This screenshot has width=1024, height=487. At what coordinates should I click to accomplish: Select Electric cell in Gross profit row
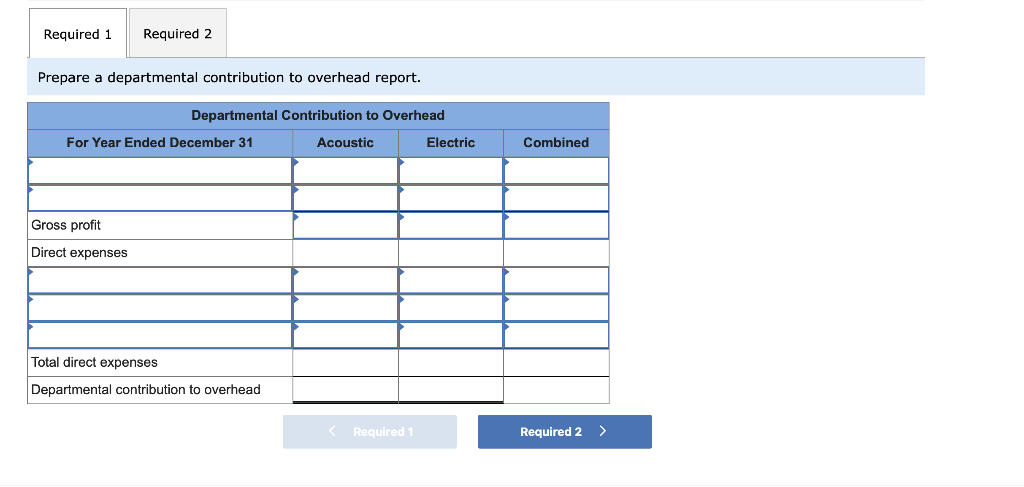(x=451, y=225)
